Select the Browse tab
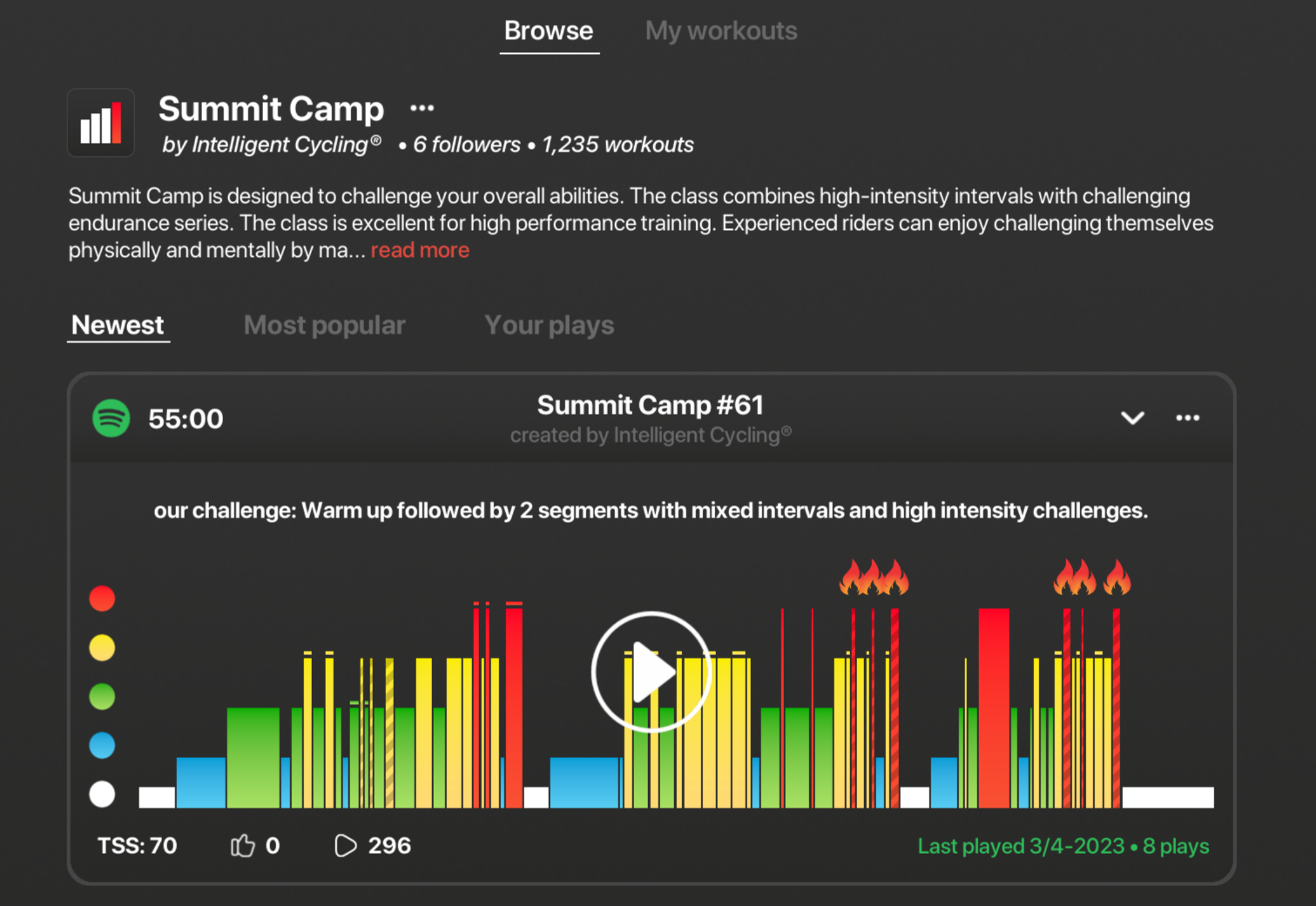 click(549, 31)
